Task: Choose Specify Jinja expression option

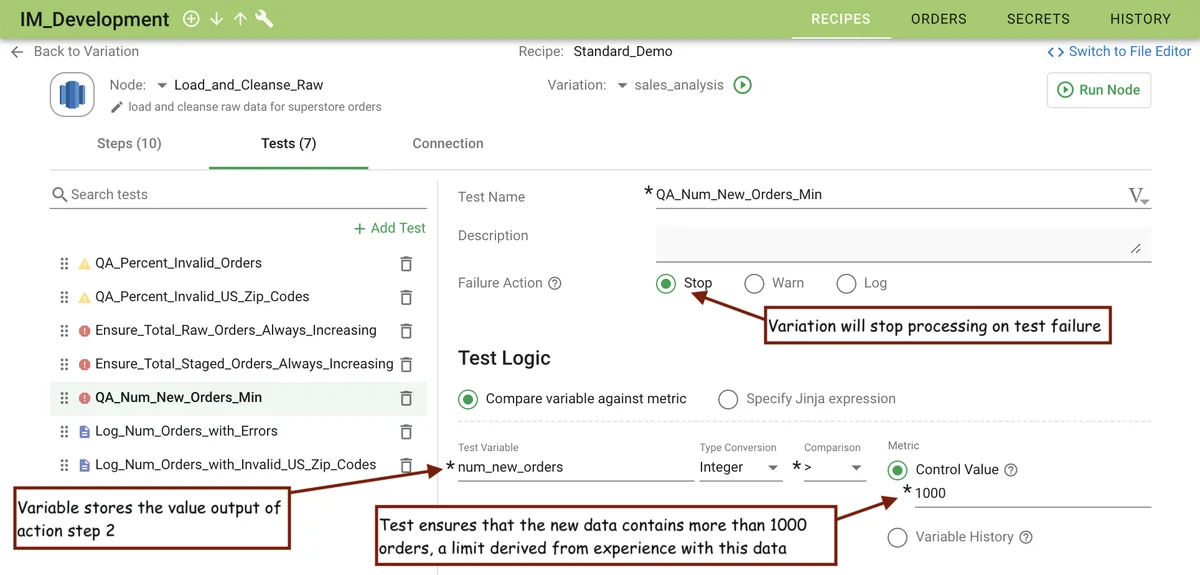Action: (x=728, y=399)
